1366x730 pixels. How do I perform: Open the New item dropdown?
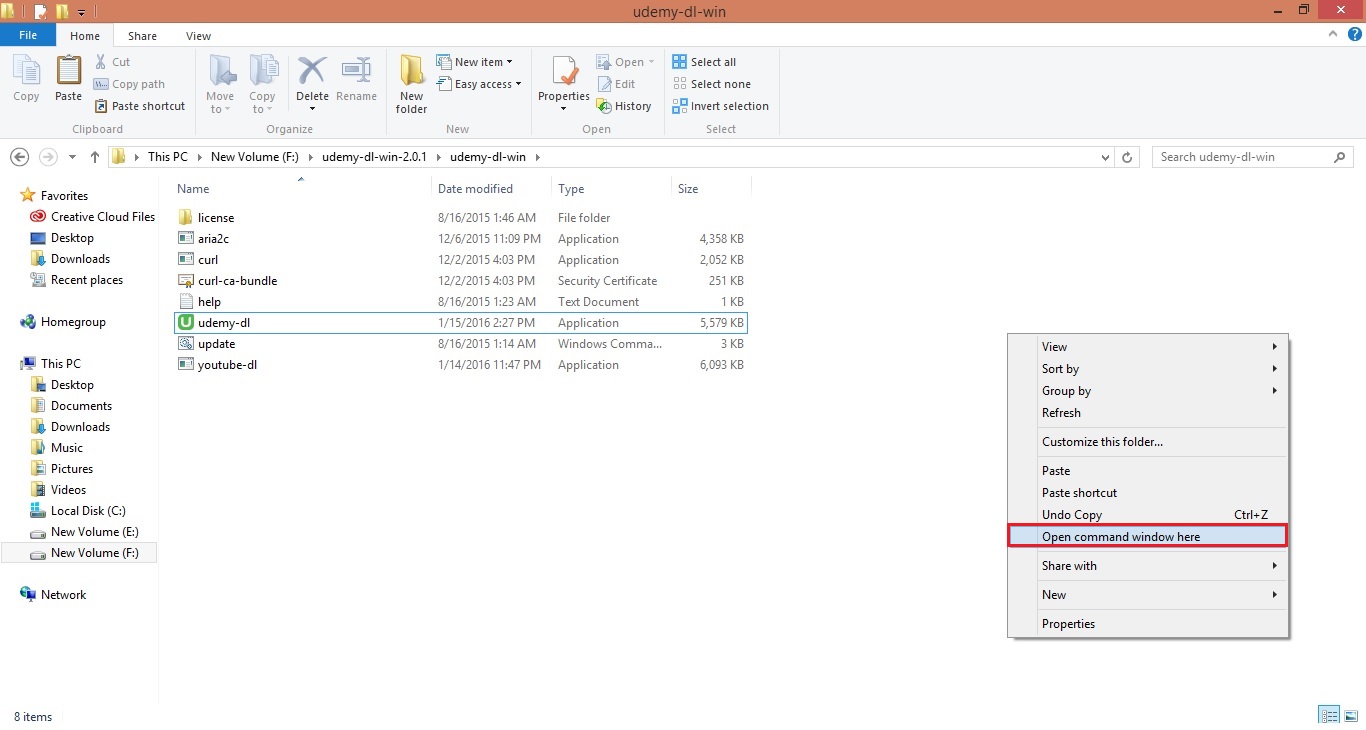(x=475, y=62)
